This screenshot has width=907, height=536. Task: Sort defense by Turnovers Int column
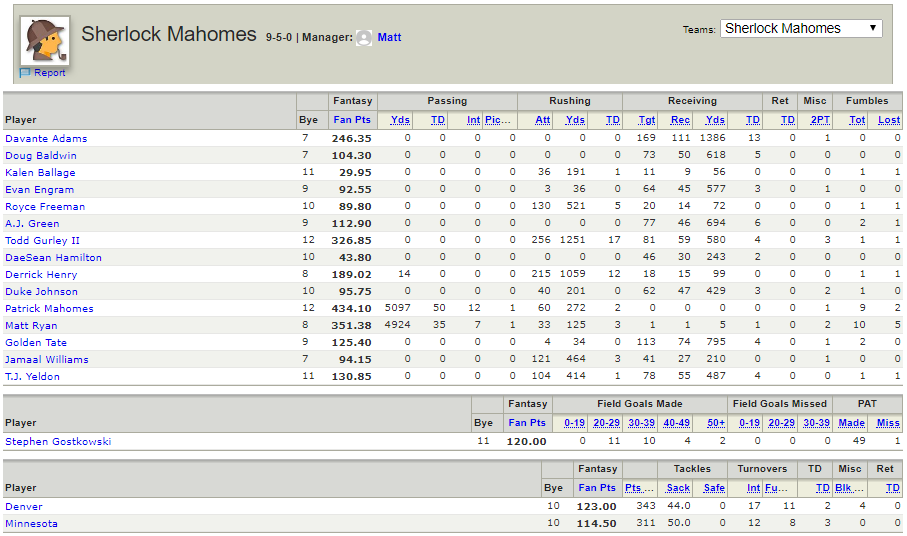(x=753, y=487)
